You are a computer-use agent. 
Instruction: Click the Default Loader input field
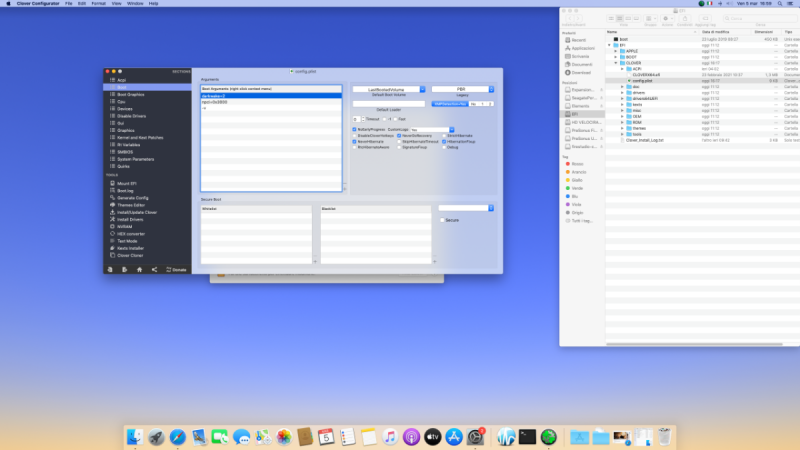[388, 104]
